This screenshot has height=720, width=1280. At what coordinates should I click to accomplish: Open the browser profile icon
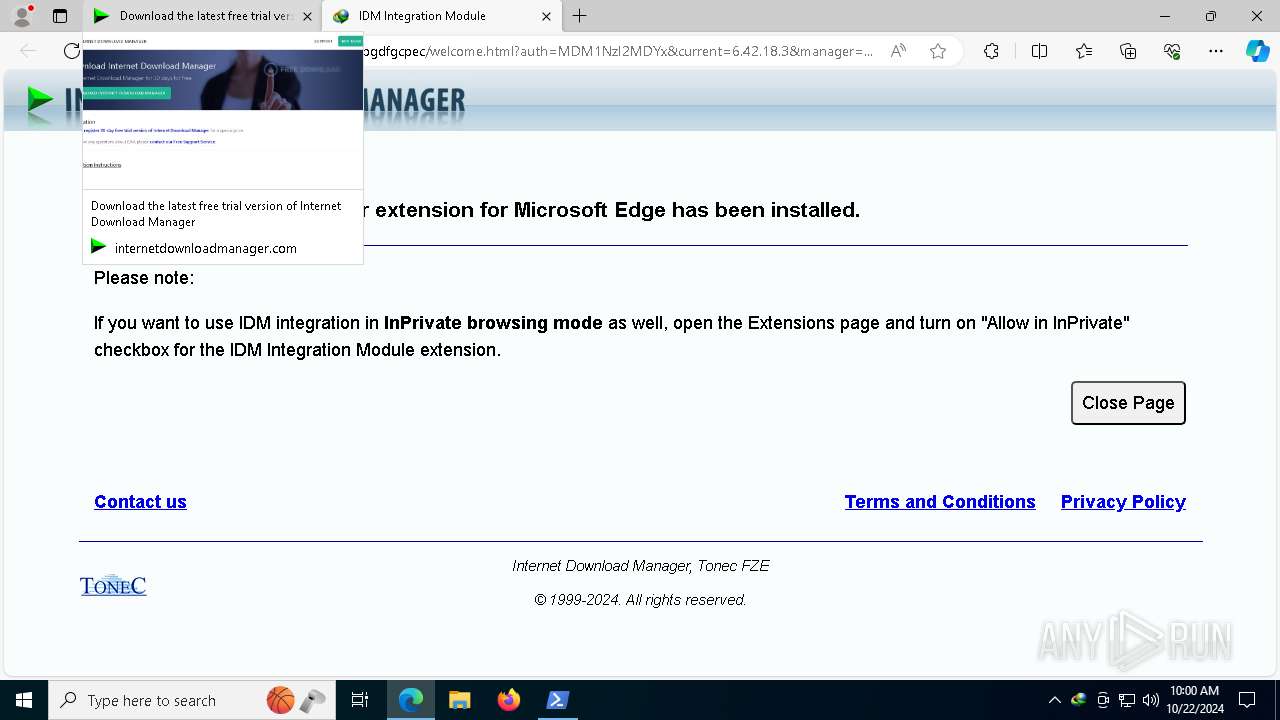(21, 16)
